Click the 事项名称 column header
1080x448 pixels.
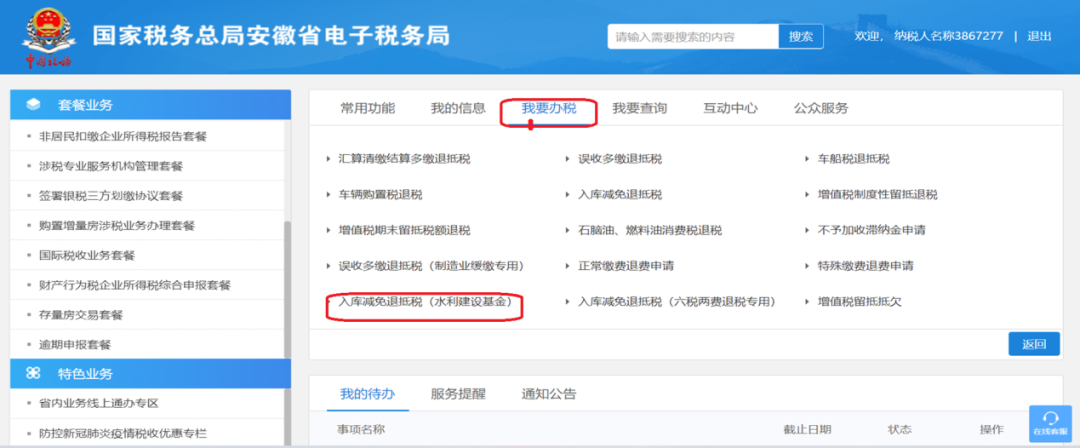click(x=360, y=429)
